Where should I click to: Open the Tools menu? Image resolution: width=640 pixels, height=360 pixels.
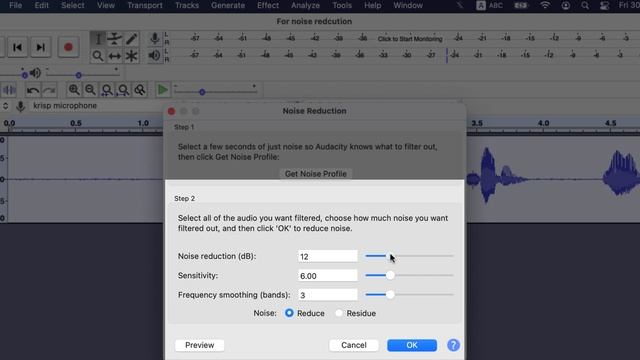point(342,5)
